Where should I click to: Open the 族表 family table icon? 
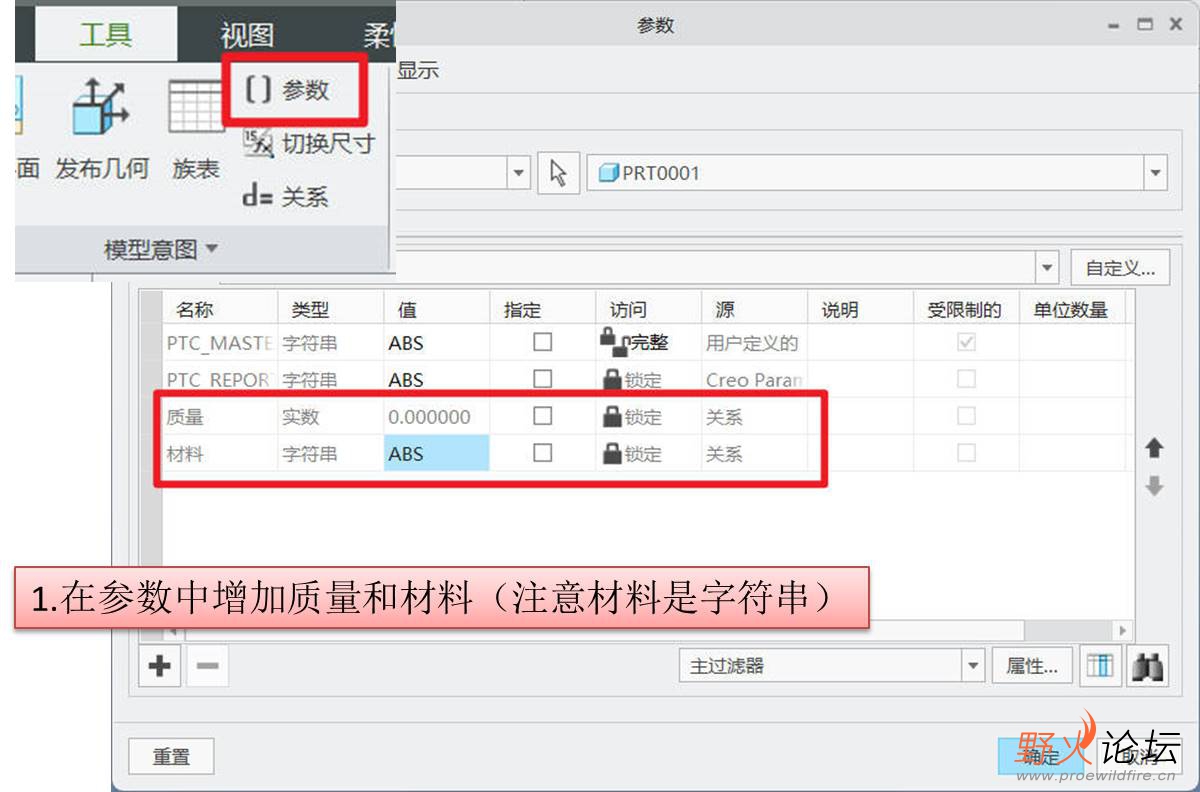coord(196,106)
